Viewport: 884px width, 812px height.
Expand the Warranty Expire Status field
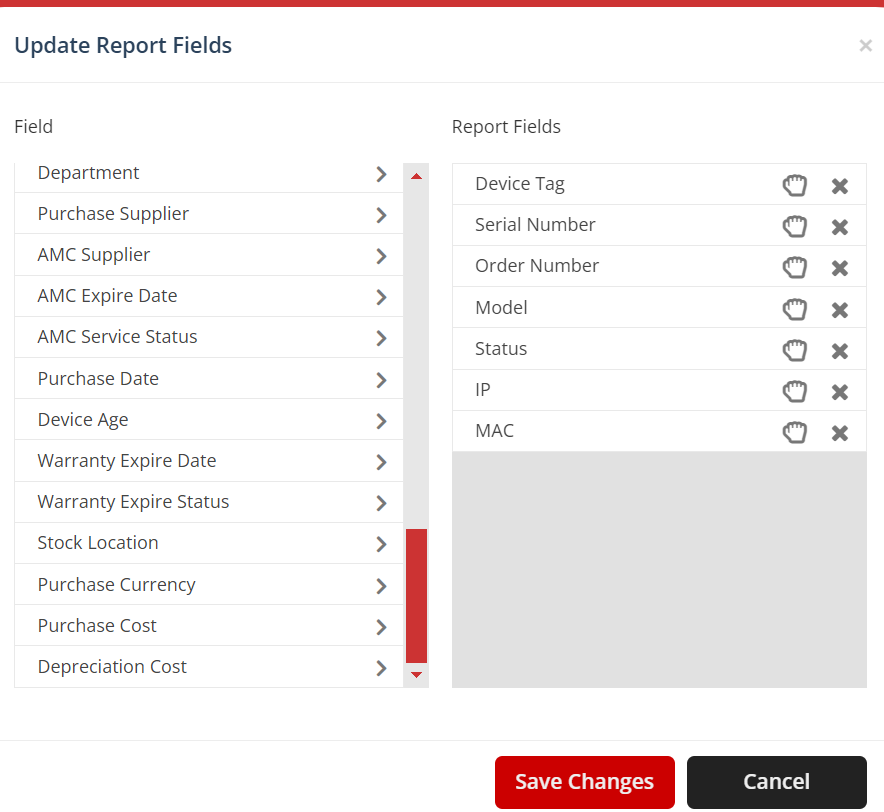[381, 501]
